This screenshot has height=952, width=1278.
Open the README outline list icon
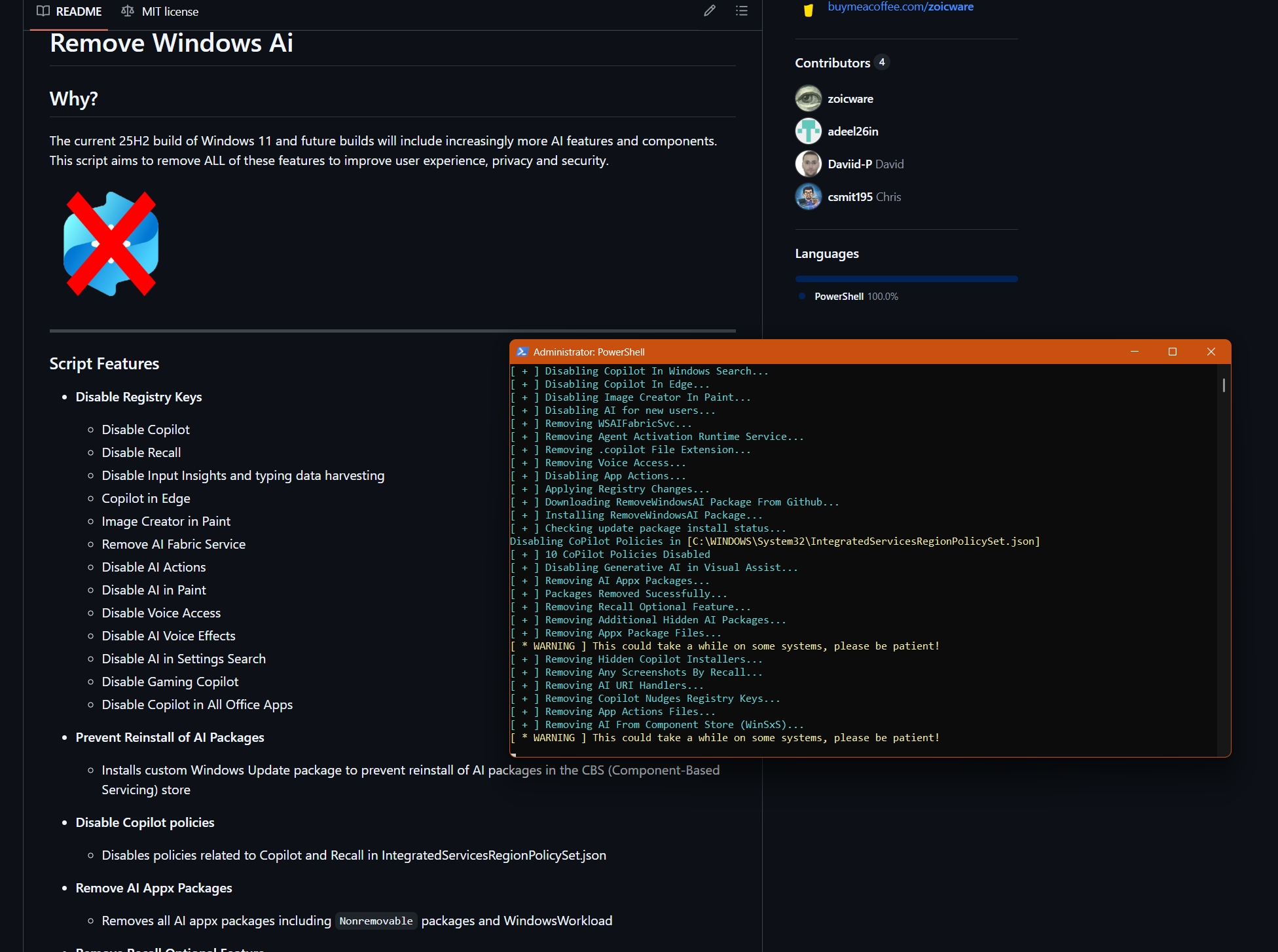coord(741,11)
